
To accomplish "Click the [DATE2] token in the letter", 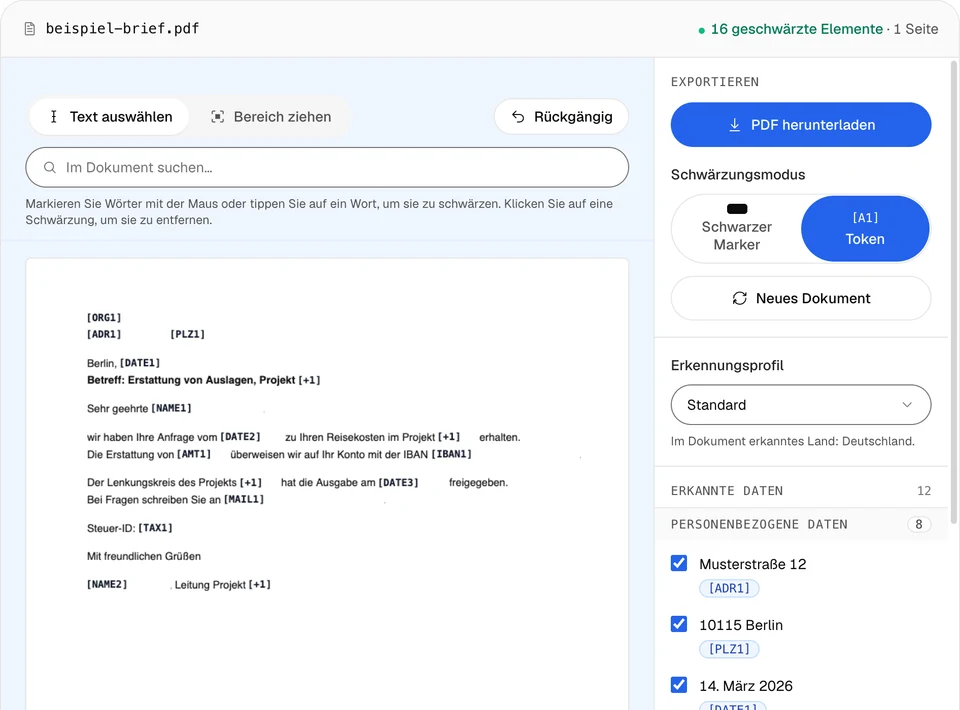I will (240, 437).
